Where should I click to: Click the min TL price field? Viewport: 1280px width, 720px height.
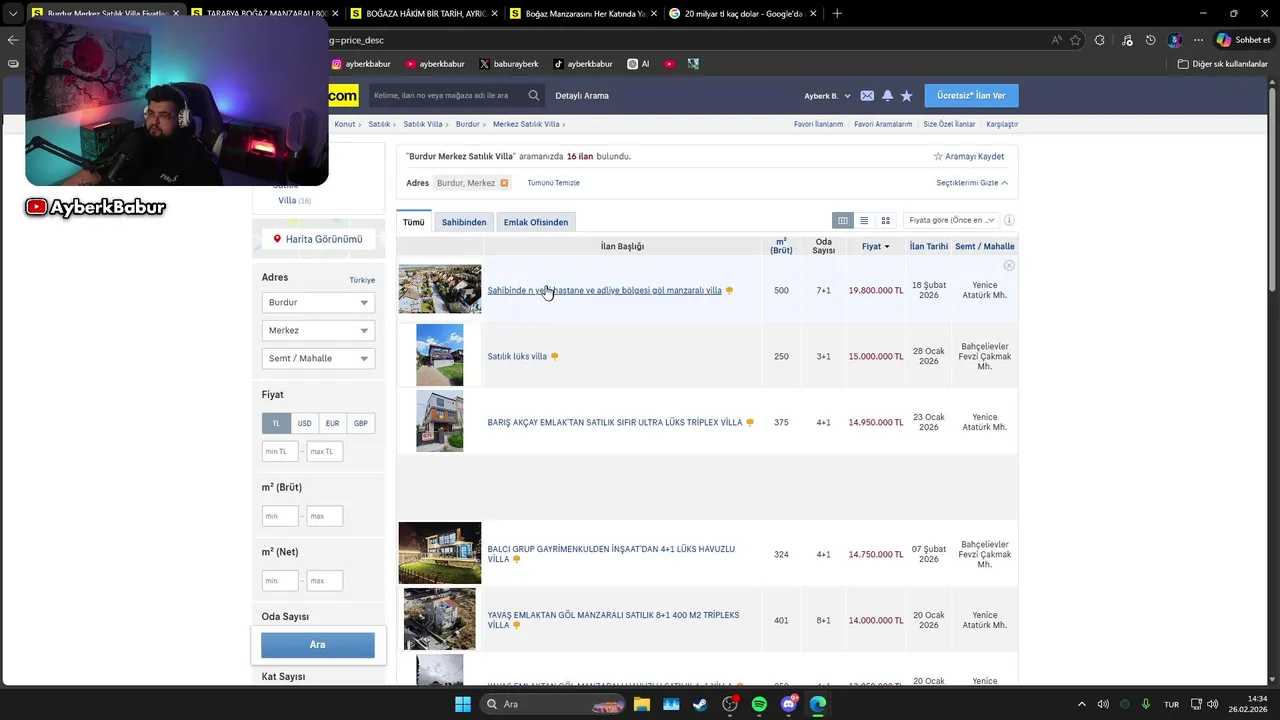click(x=280, y=452)
